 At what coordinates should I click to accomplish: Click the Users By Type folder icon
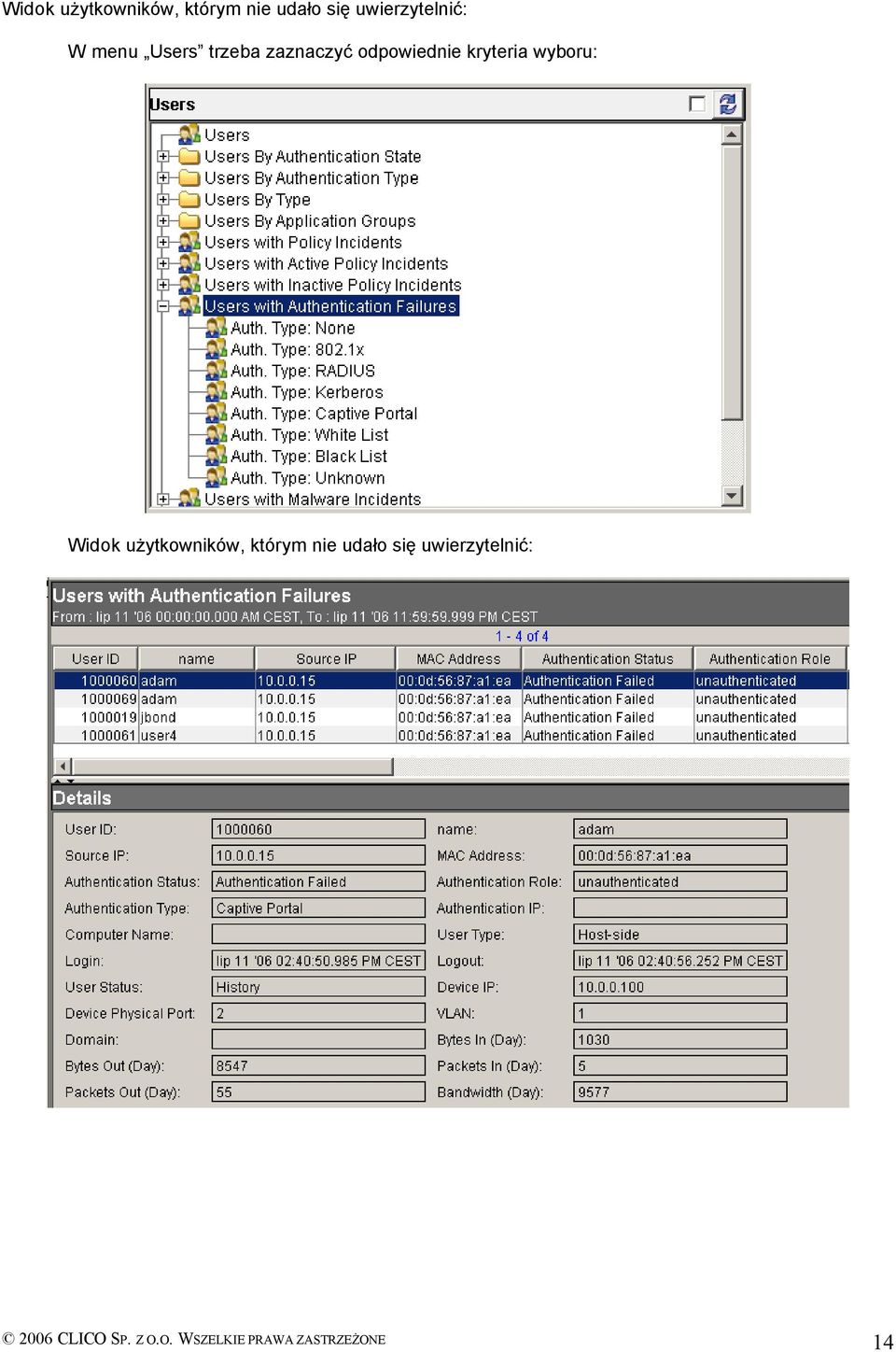pyautogui.click(x=189, y=199)
